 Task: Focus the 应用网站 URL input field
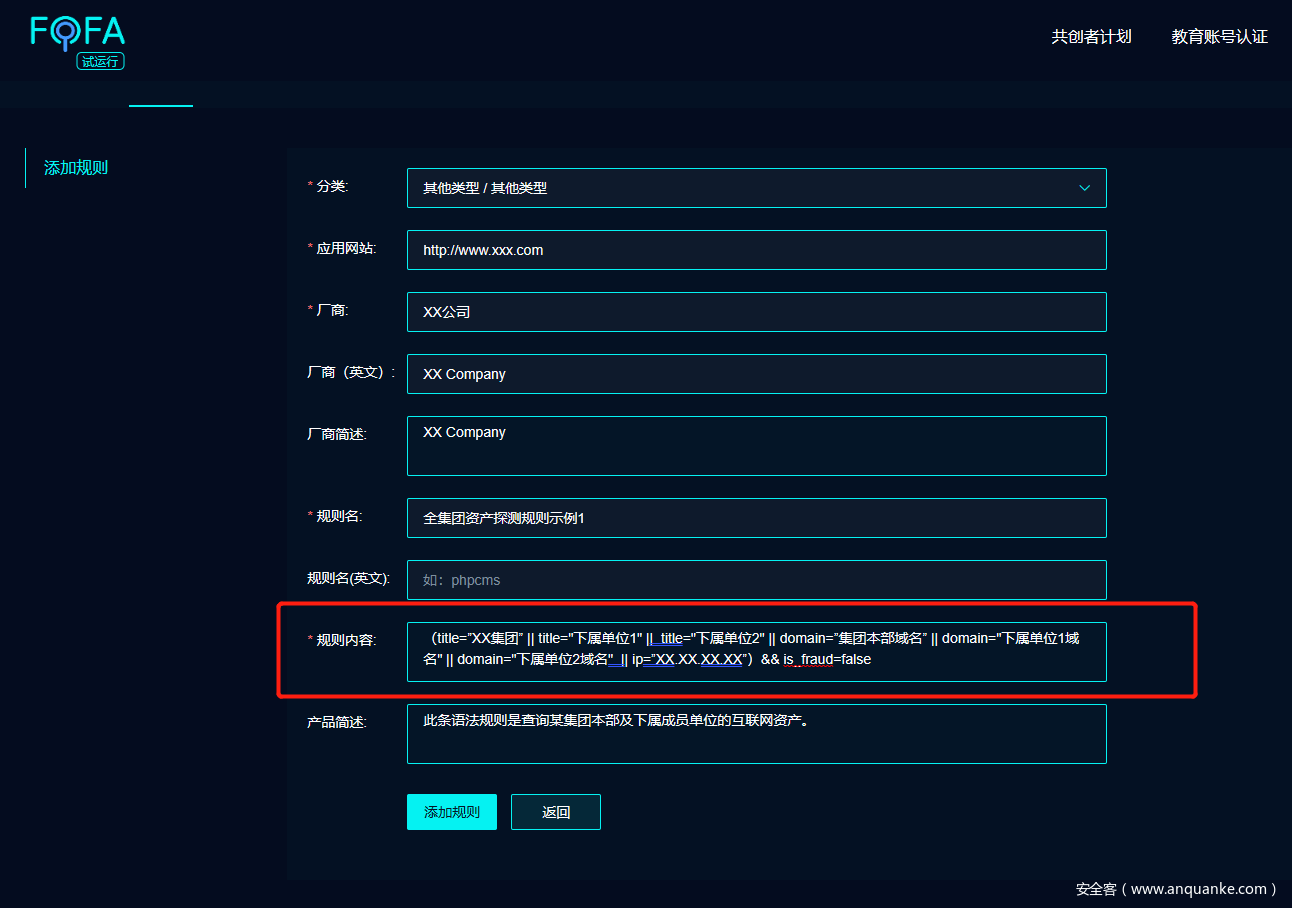click(756, 250)
